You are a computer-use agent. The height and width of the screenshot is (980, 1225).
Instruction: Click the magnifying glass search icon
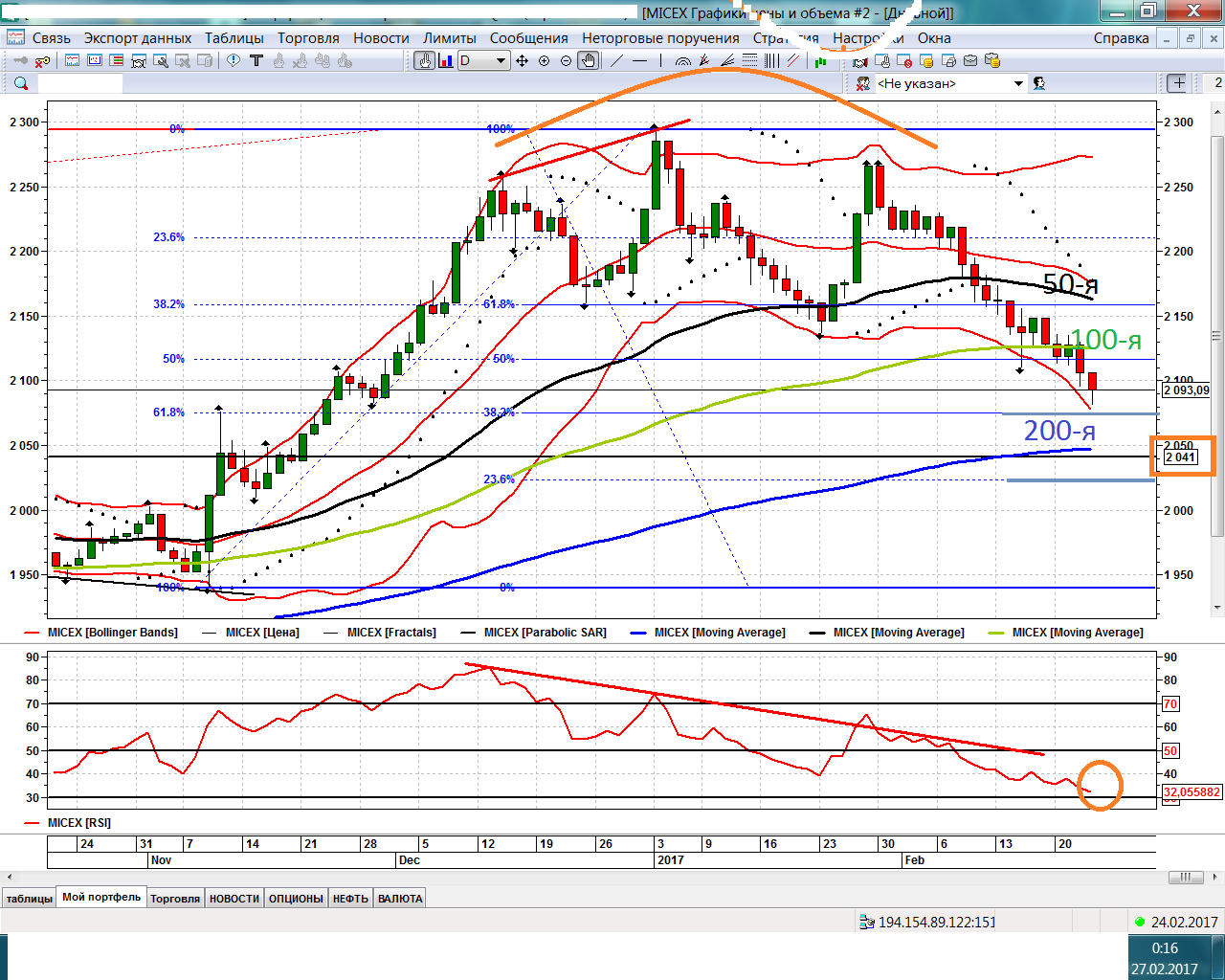21,83
